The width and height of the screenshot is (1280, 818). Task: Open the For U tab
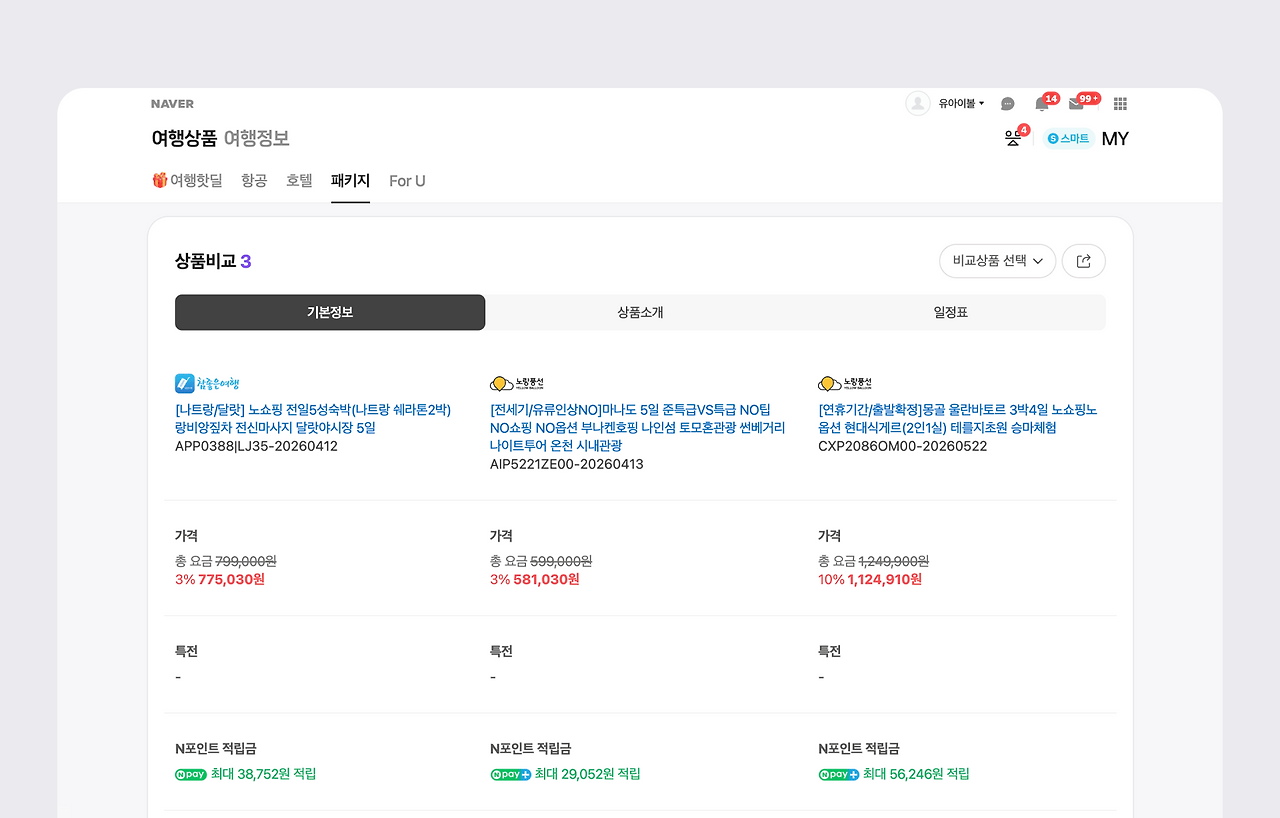click(407, 181)
